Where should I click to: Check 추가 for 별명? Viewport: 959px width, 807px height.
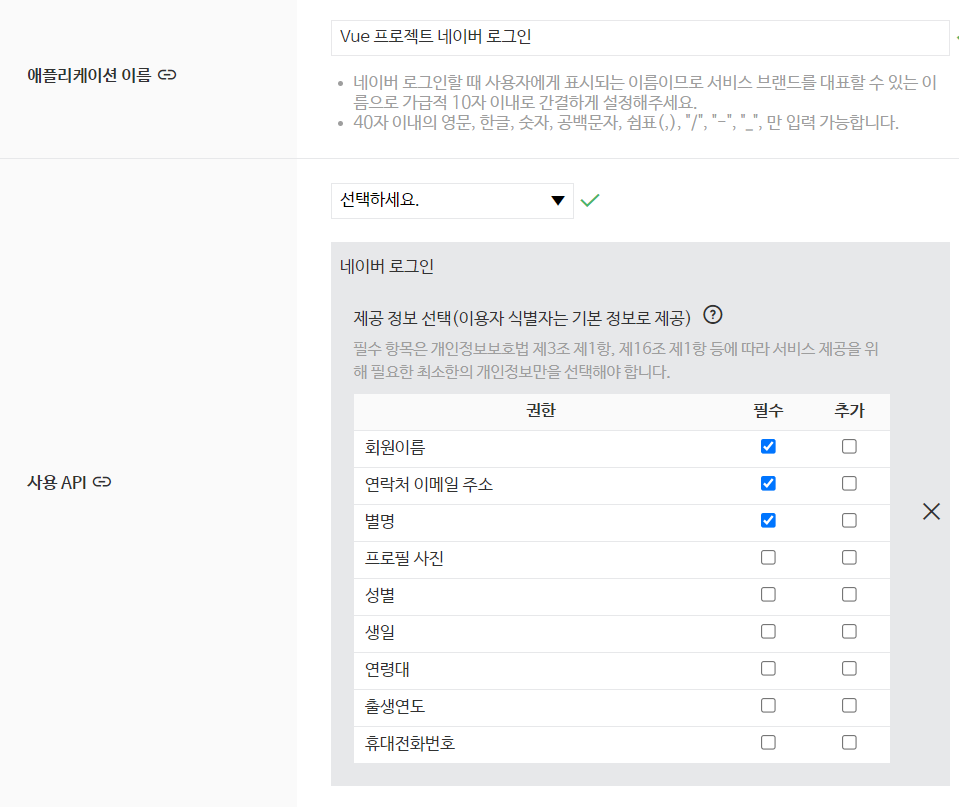849,521
